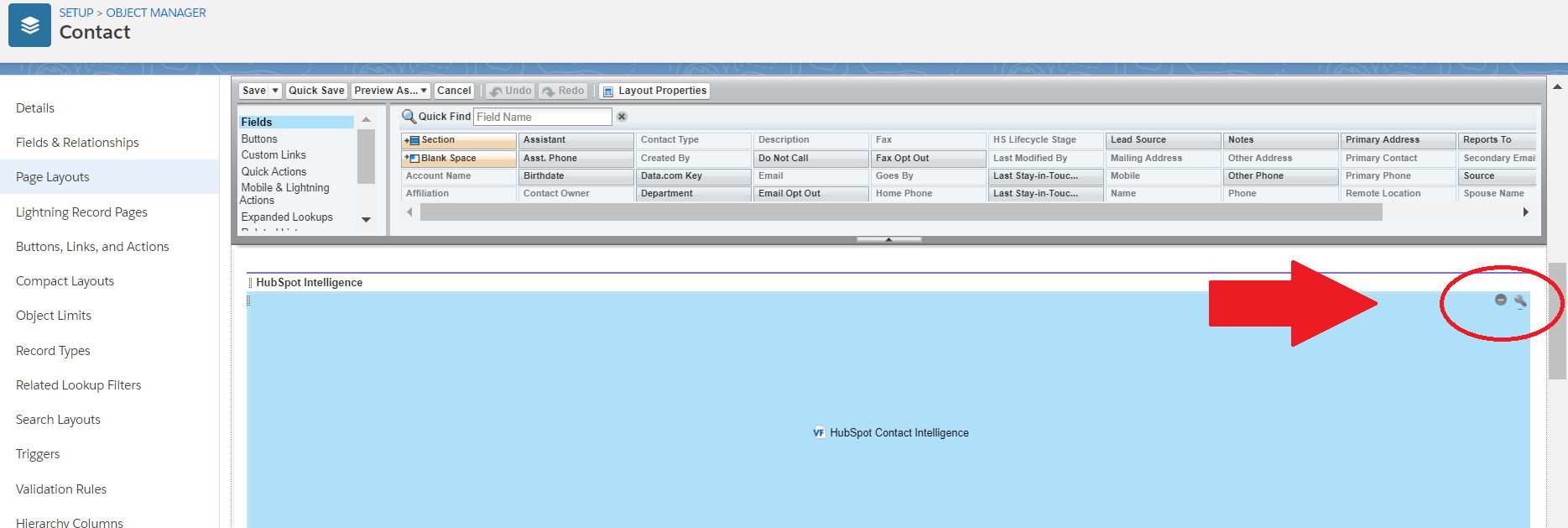This screenshot has width=1568, height=528.
Task: Select the Fields palette category
Action: point(296,122)
